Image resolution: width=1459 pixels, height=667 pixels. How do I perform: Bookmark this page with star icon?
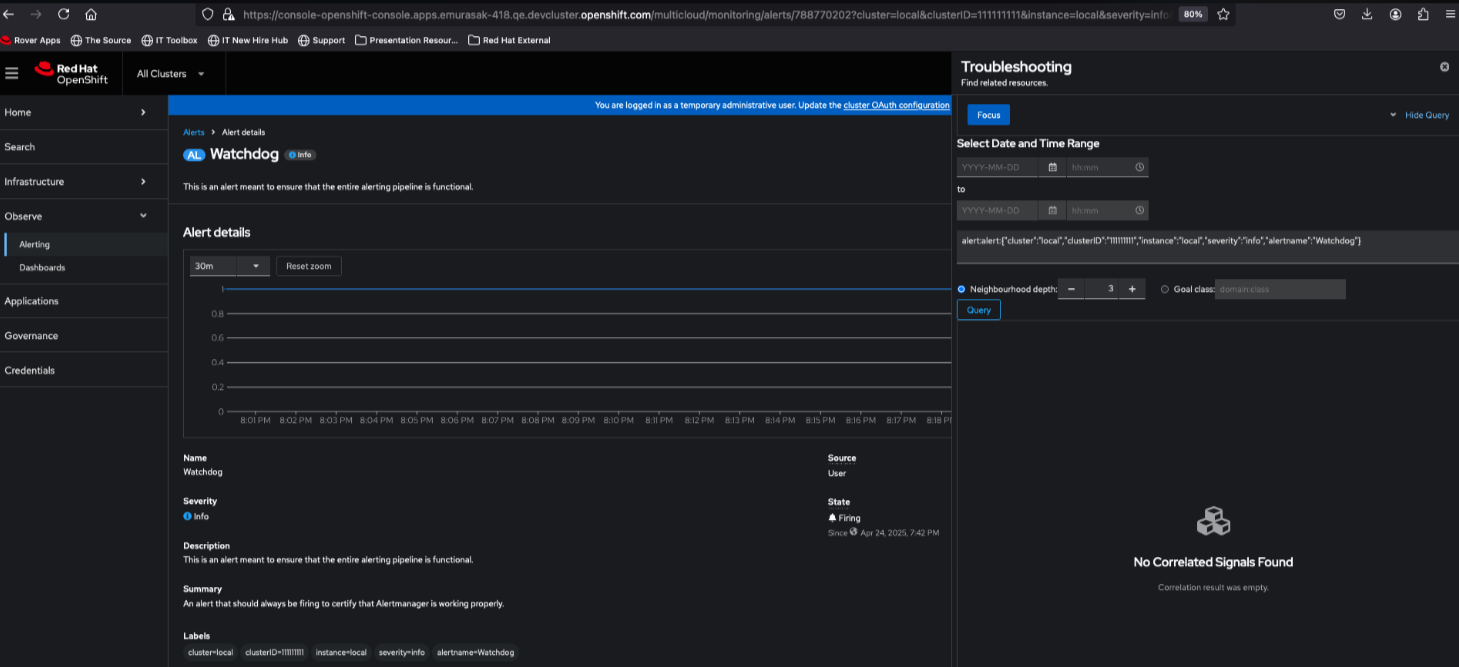[x=1223, y=14]
